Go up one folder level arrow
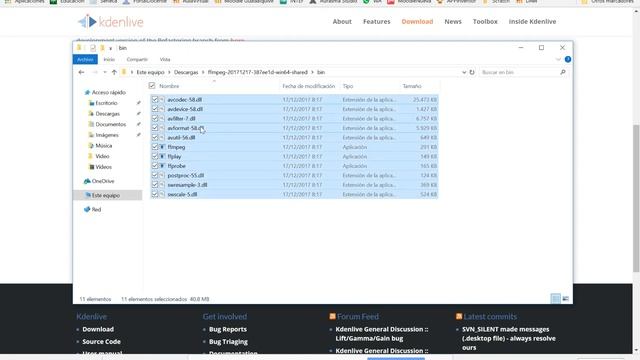The image size is (640, 360). pyautogui.click(x=114, y=72)
